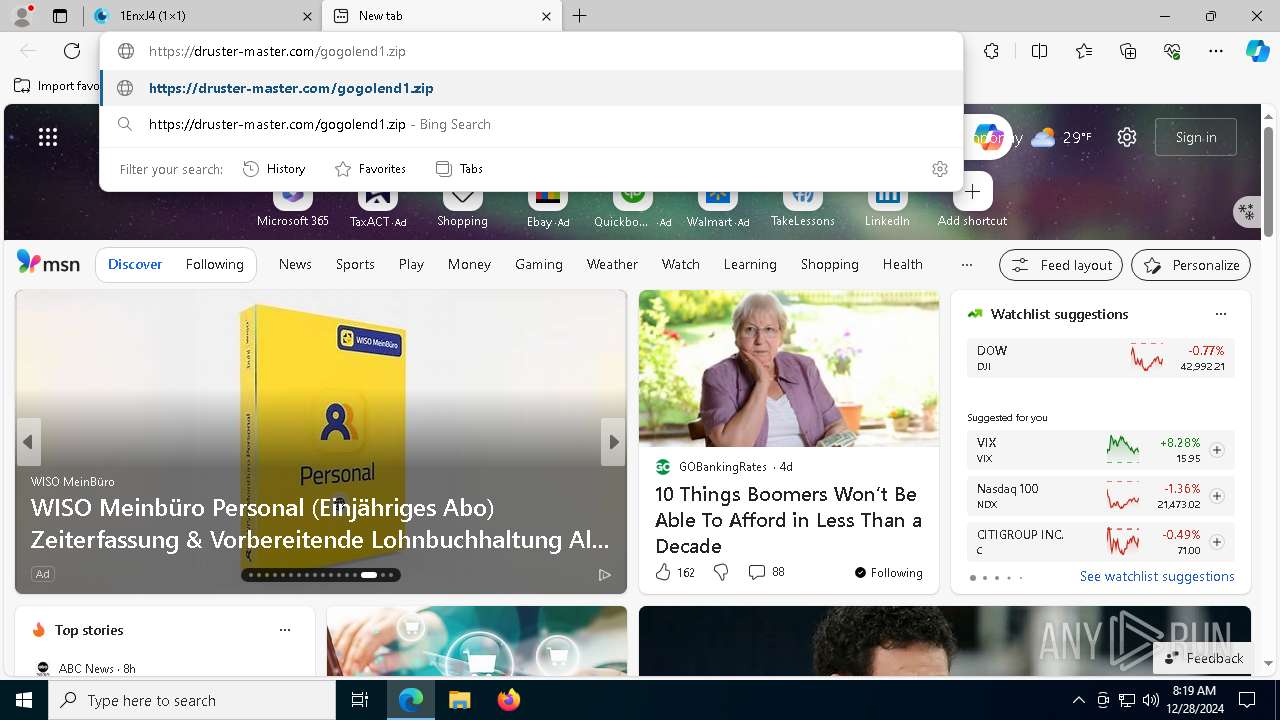The image size is (1280, 720).
Task: Like the GOBankingRates article
Action: (x=675, y=572)
